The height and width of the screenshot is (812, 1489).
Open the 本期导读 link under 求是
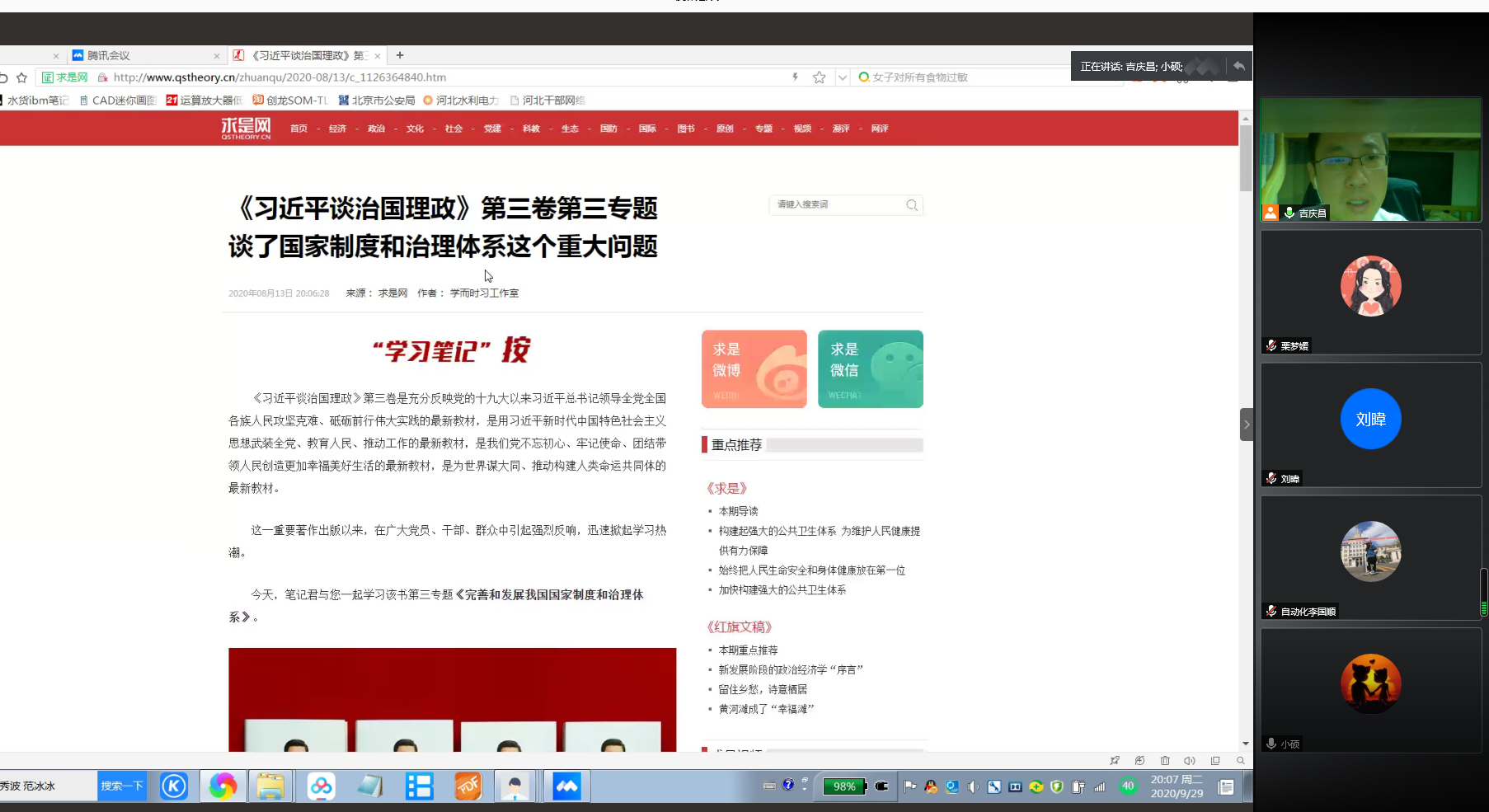coord(738,511)
